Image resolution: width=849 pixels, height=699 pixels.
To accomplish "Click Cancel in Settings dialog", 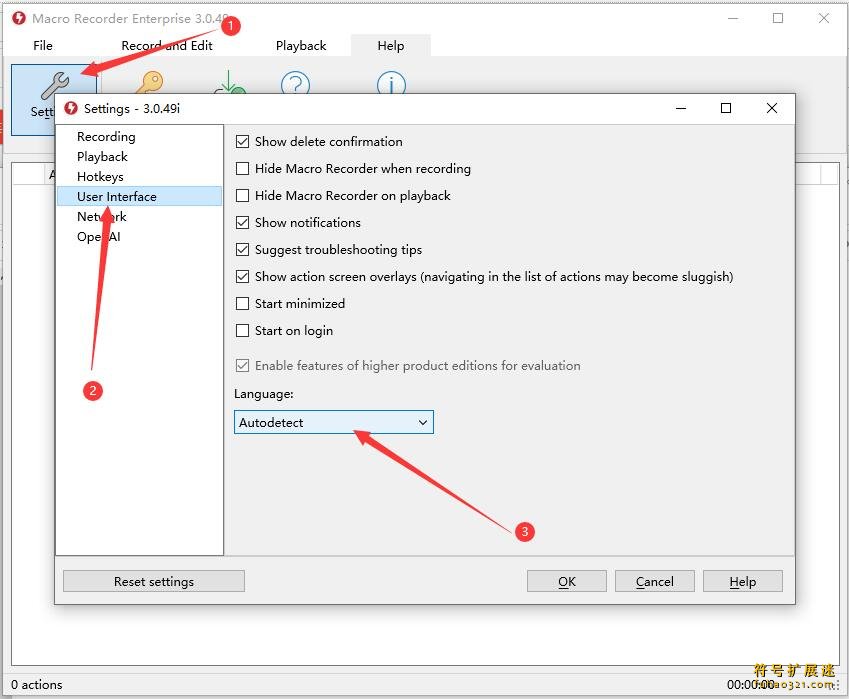I will tap(655, 582).
